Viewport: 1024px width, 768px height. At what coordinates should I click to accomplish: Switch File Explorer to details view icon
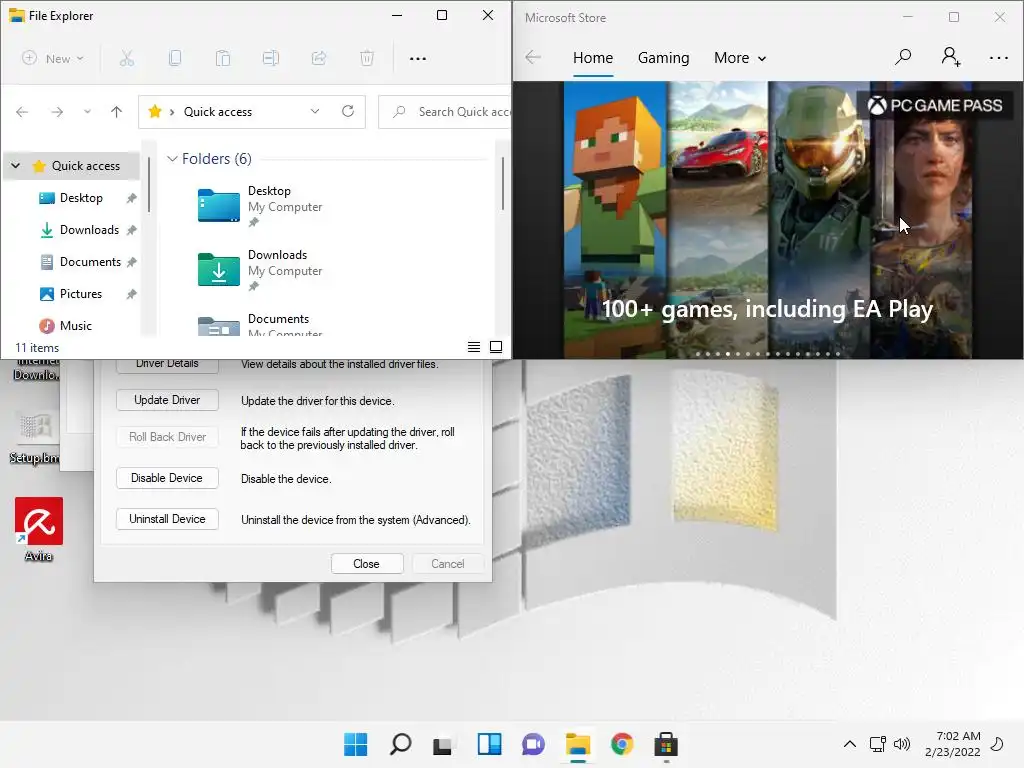(x=474, y=347)
